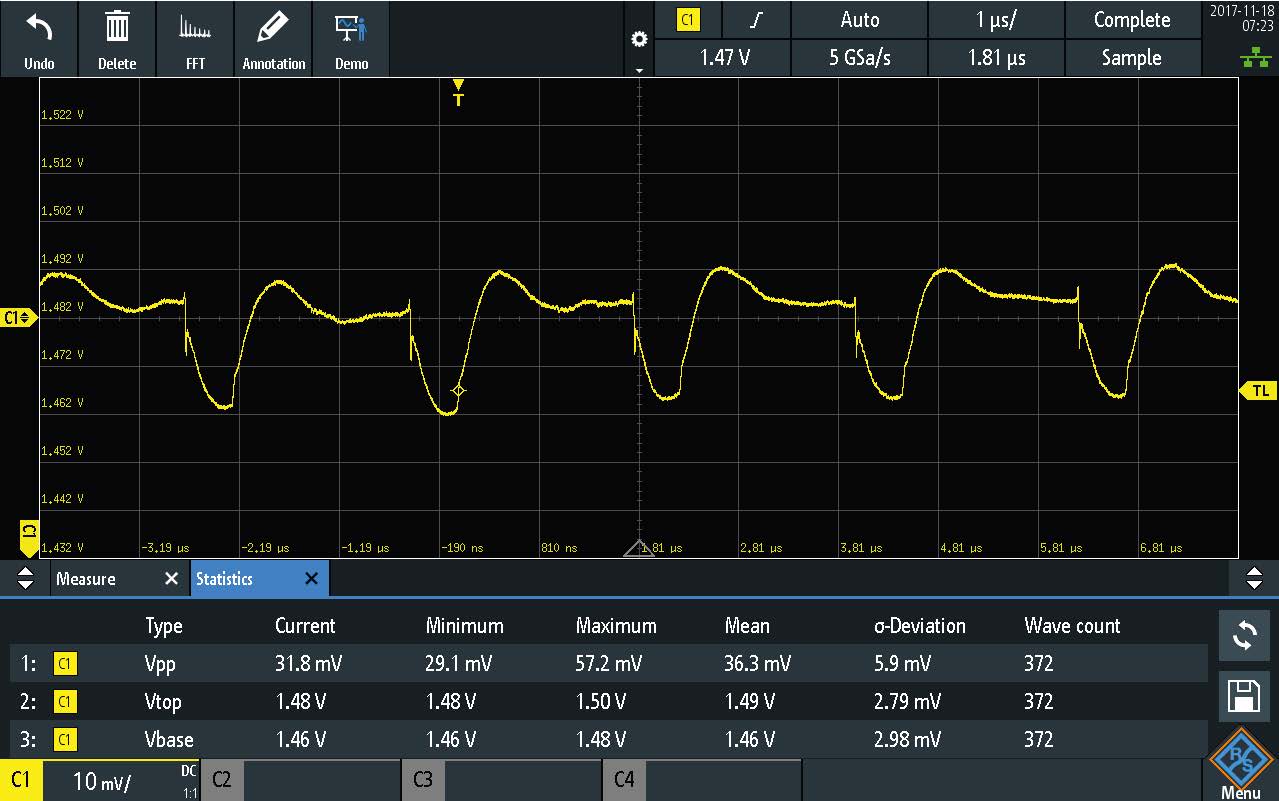This screenshot has width=1279, height=801.
Task: Expand the panel with right up-down arrows
Action: pyautogui.click(x=1254, y=579)
